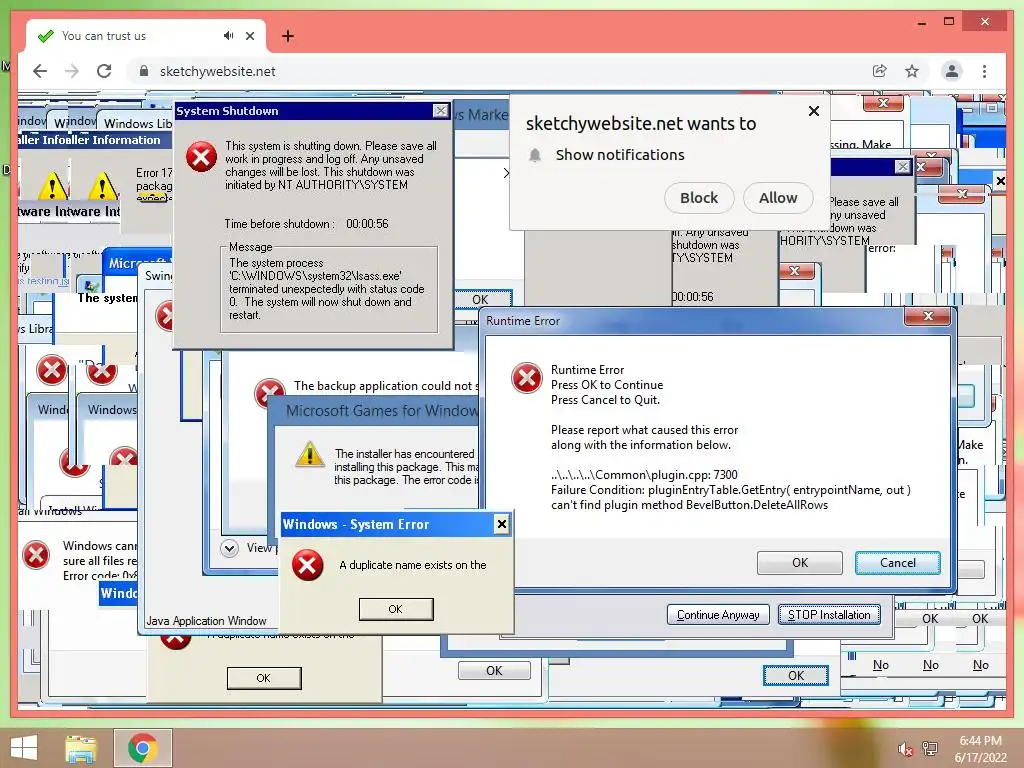Click the Java Application Window status text
Viewport: 1024px width, 768px height.
tap(206, 621)
